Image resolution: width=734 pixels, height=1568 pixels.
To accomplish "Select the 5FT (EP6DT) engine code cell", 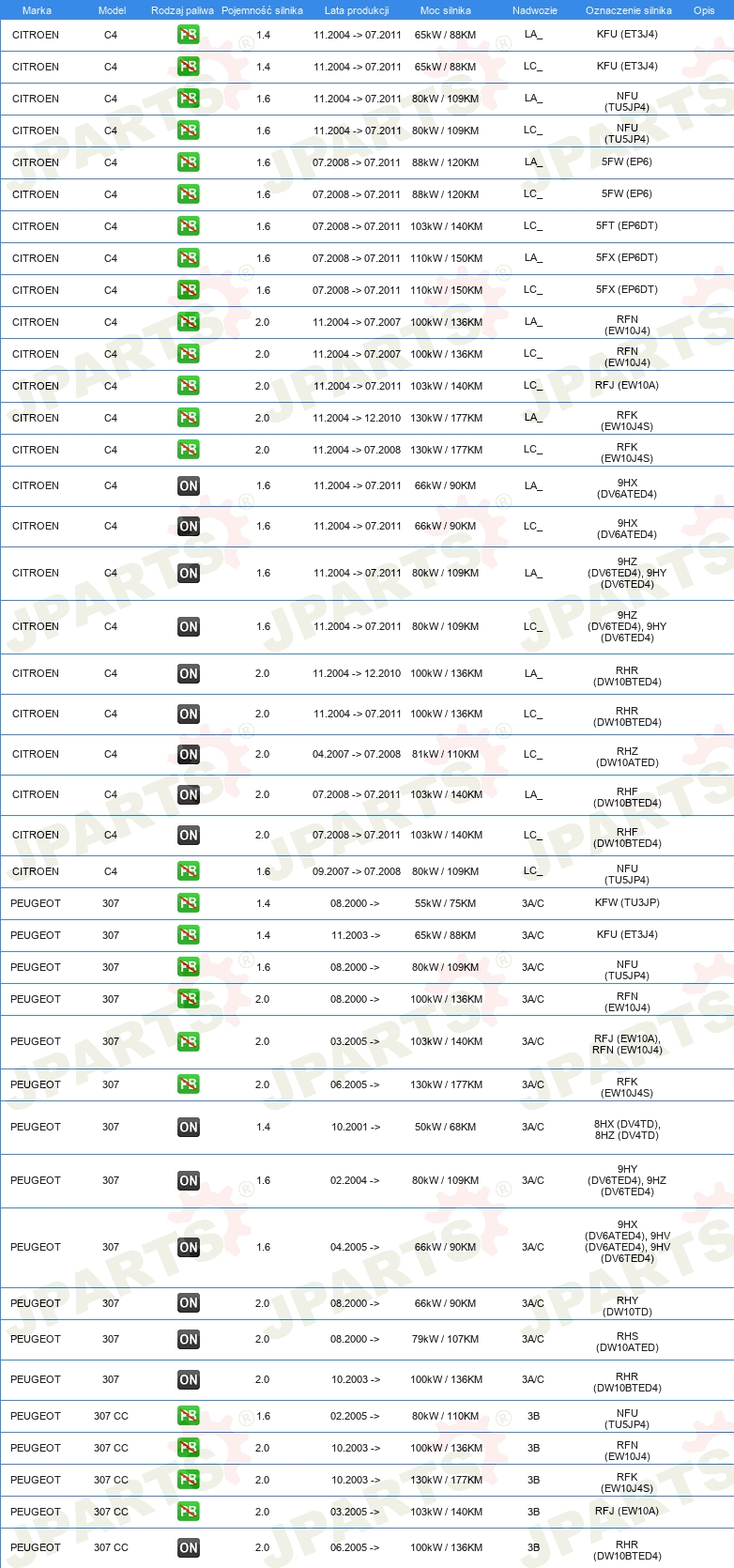I will [x=627, y=226].
